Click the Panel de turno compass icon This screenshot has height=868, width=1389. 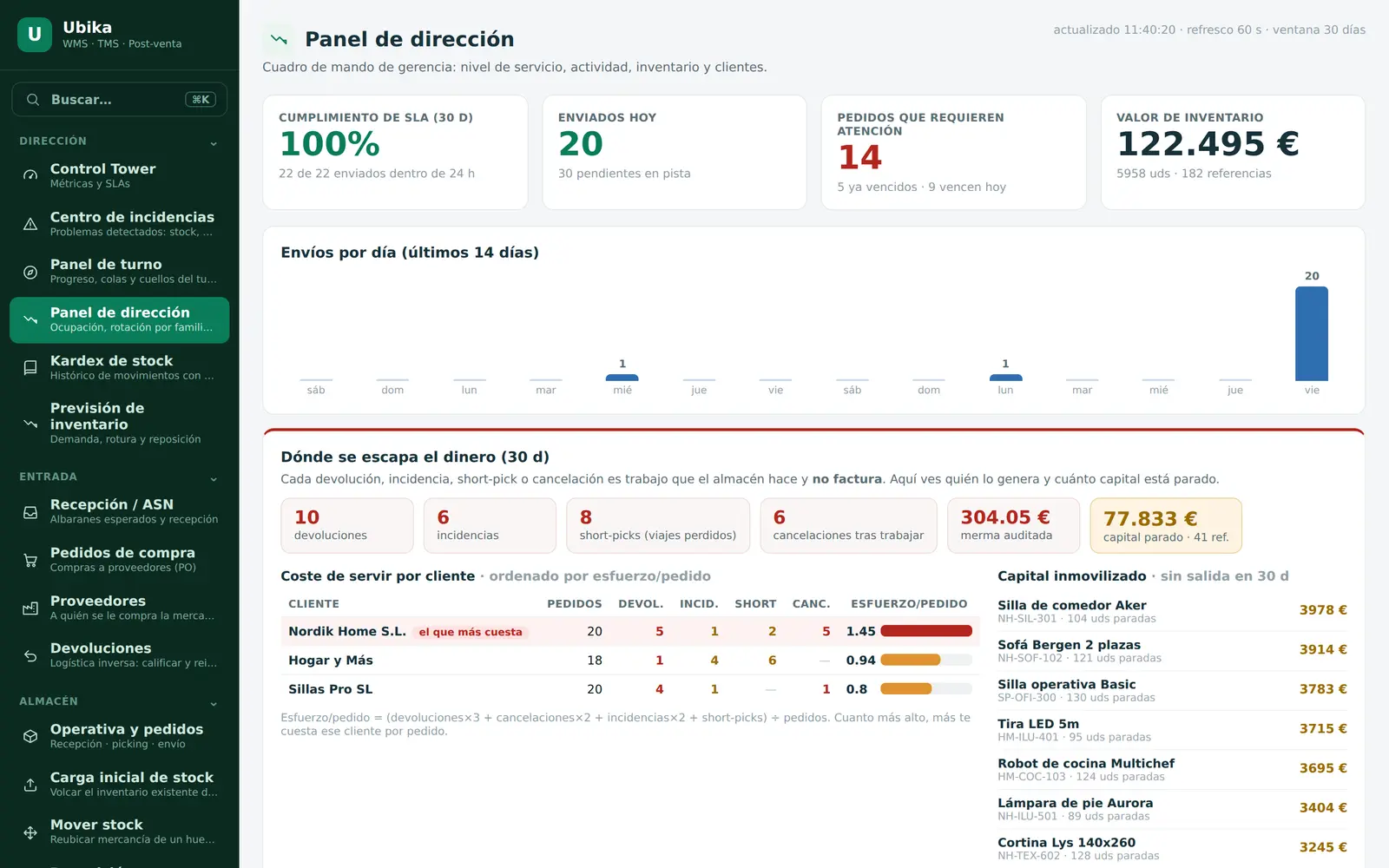[x=30, y=272]
